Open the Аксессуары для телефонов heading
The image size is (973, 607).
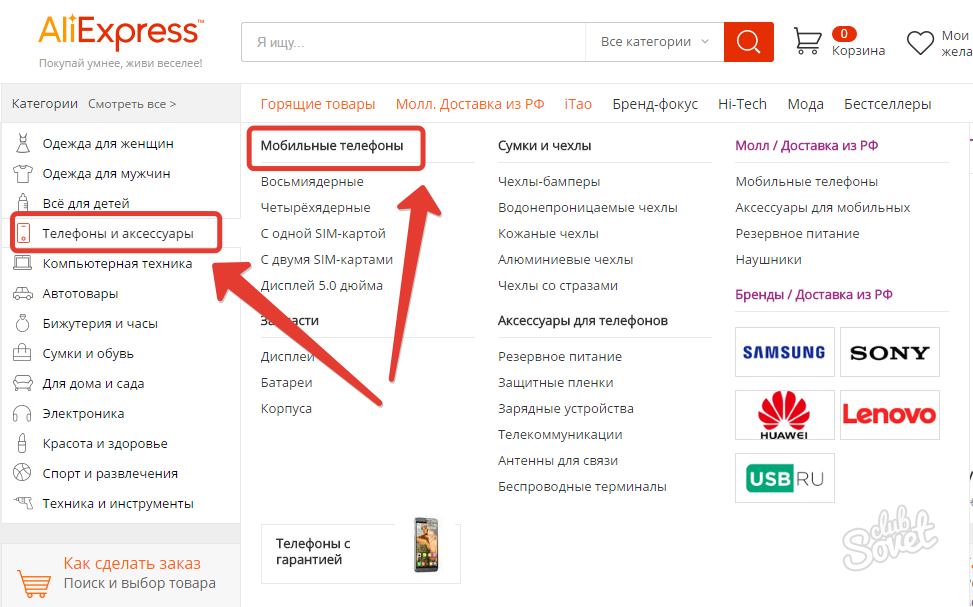tap(583, 321)
